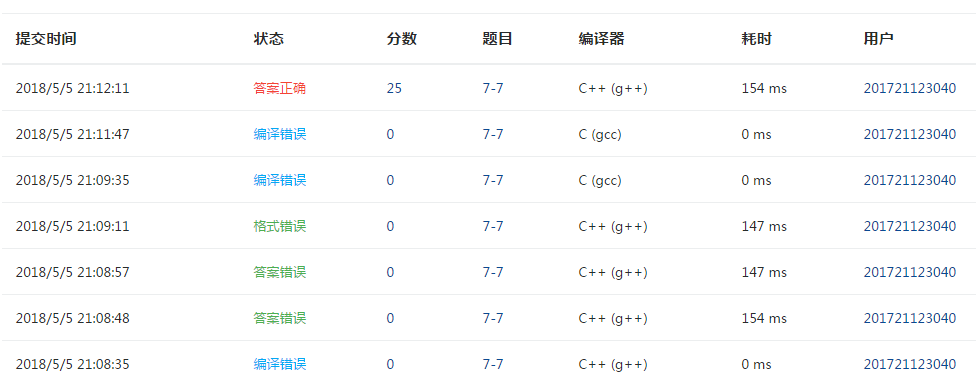Open user 201721123040 in the 21:09:11 row
Viewport: 976px width, 384px height.
tap(909, 227)
